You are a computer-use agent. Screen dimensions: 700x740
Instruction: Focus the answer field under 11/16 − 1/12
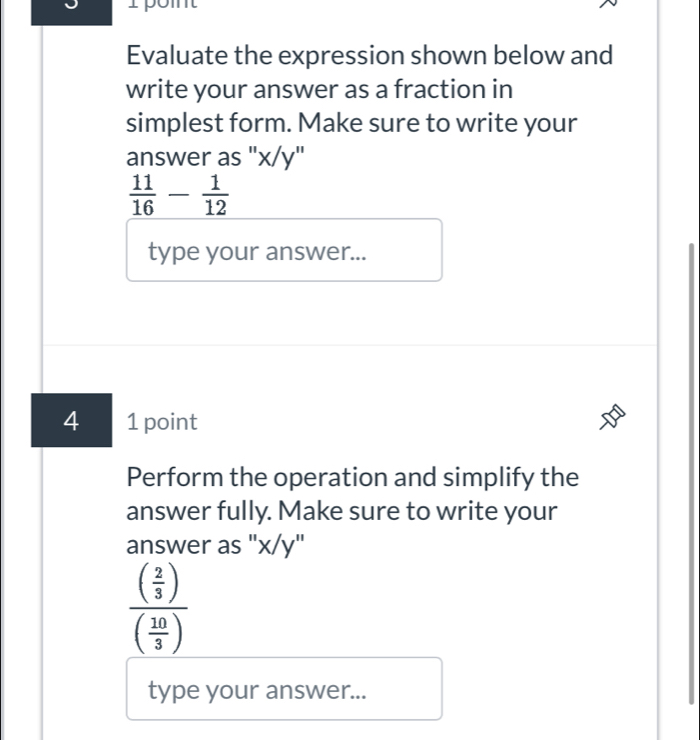point(284,251)
